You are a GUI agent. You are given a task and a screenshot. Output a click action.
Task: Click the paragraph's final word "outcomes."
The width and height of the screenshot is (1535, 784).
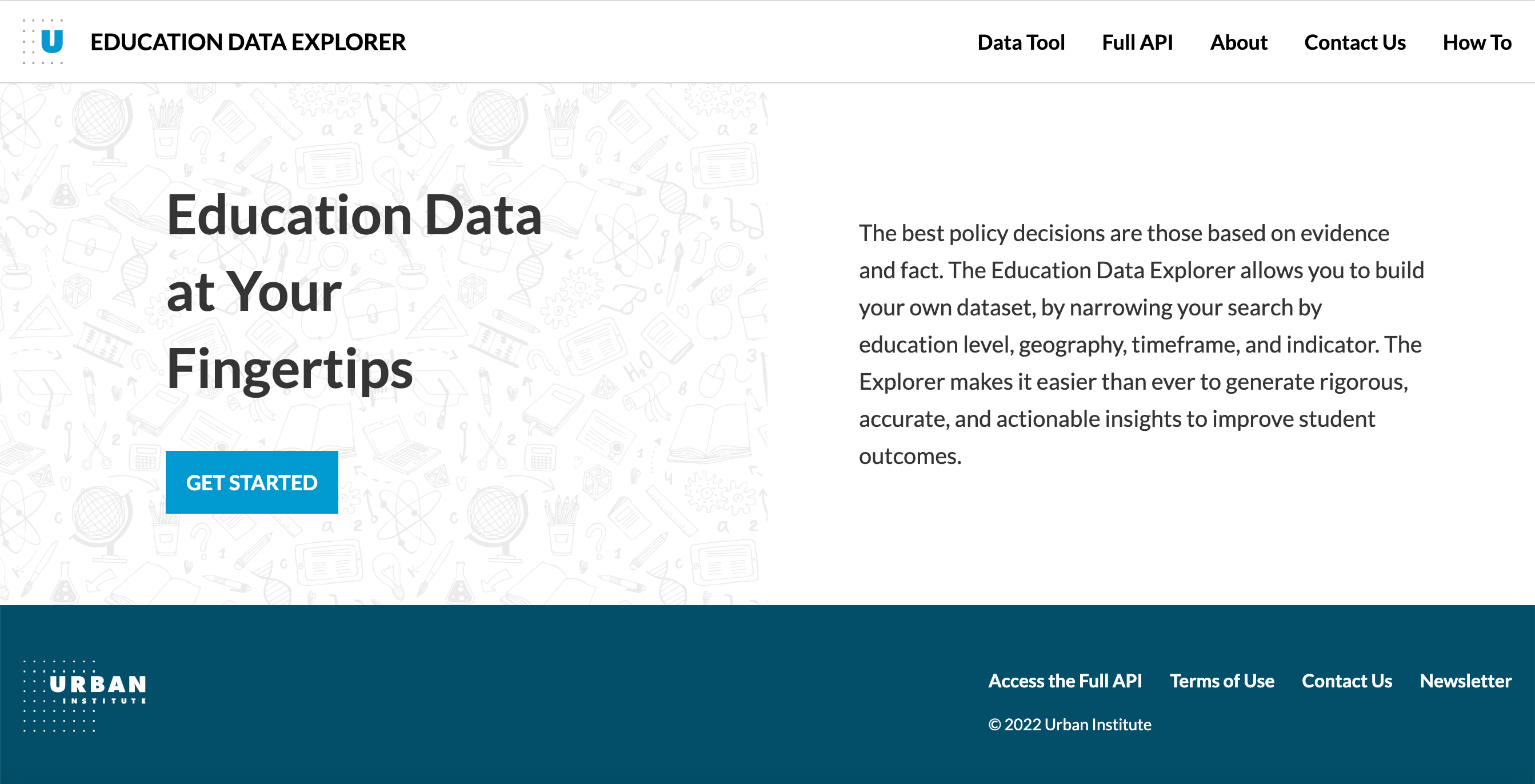tap(910, 456)
